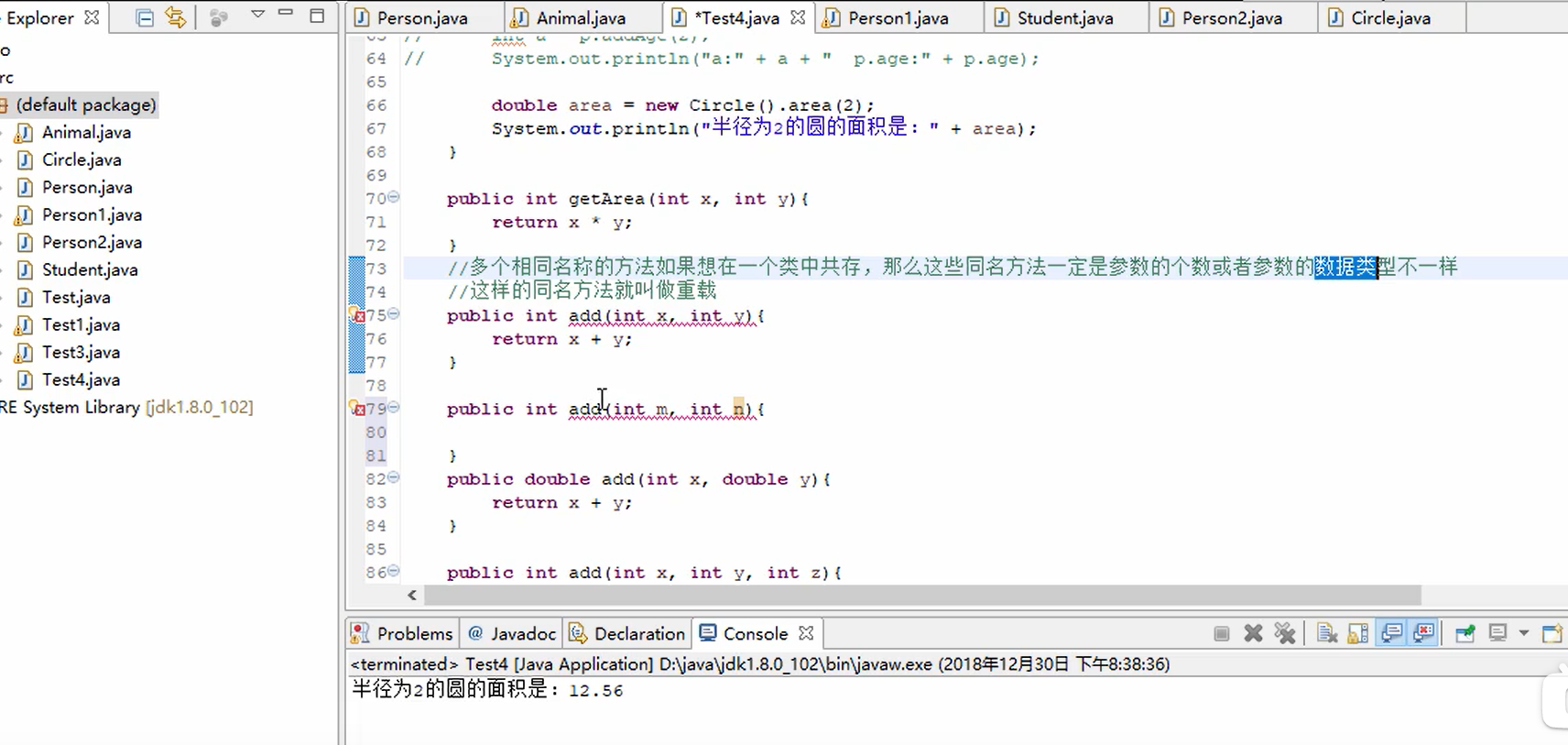Toggle Show Console on Standard Error change
Screen dimensions: 1568x745
1424,633
